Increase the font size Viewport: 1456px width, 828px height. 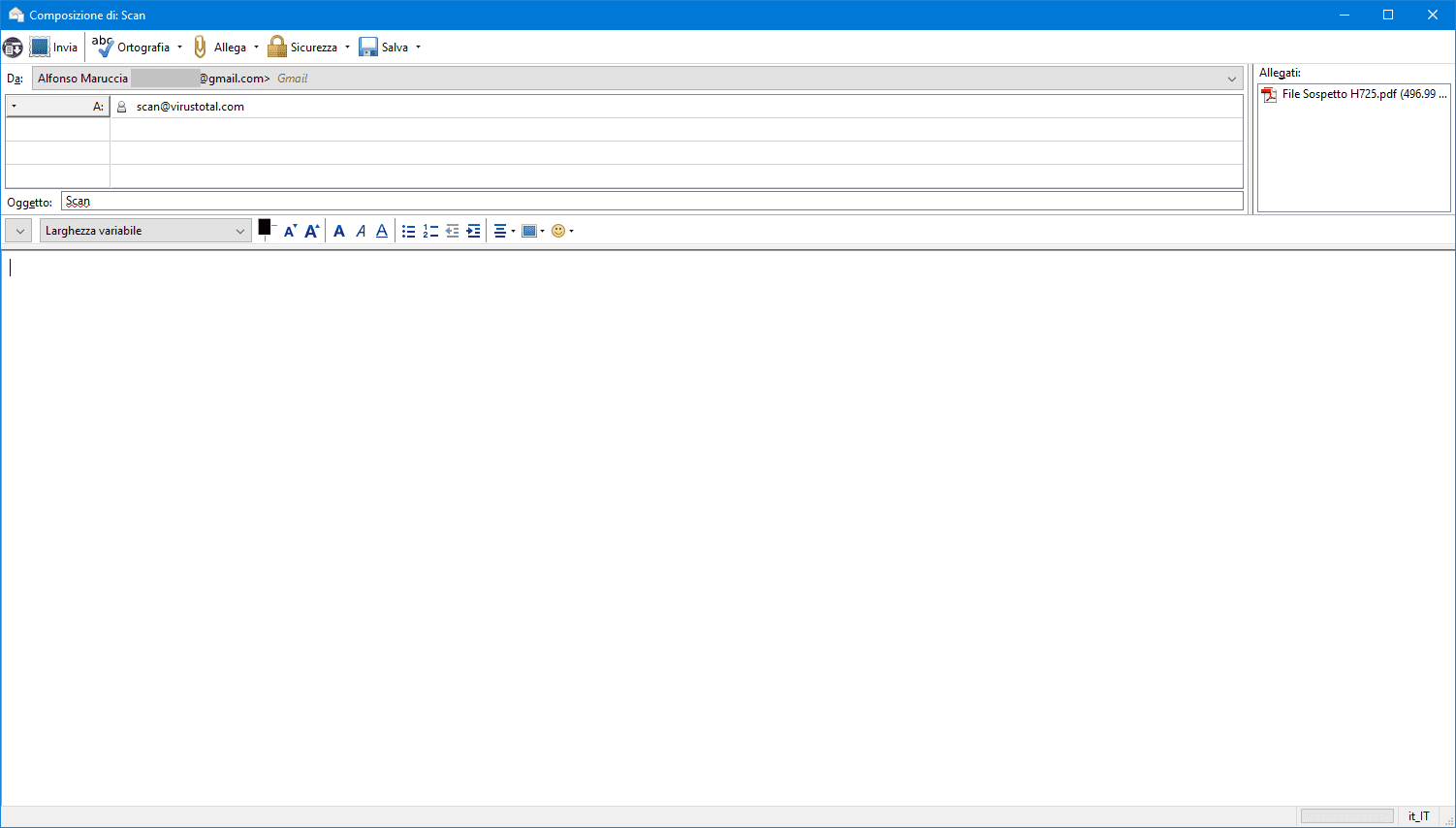click(x=312, y=231)
